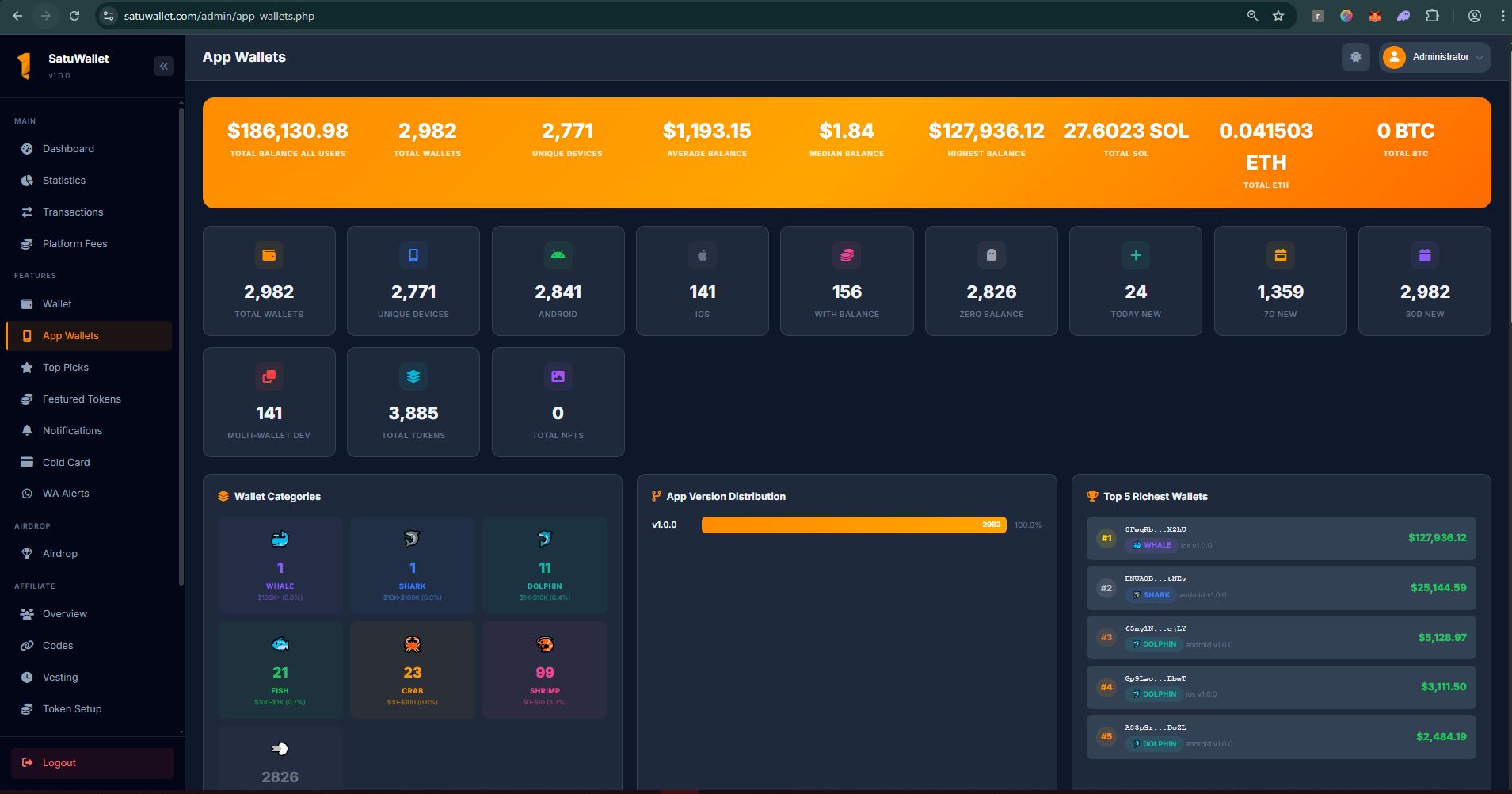Click the Logout button
This screenshot has width=1512, height=794.
coord(93,763)
